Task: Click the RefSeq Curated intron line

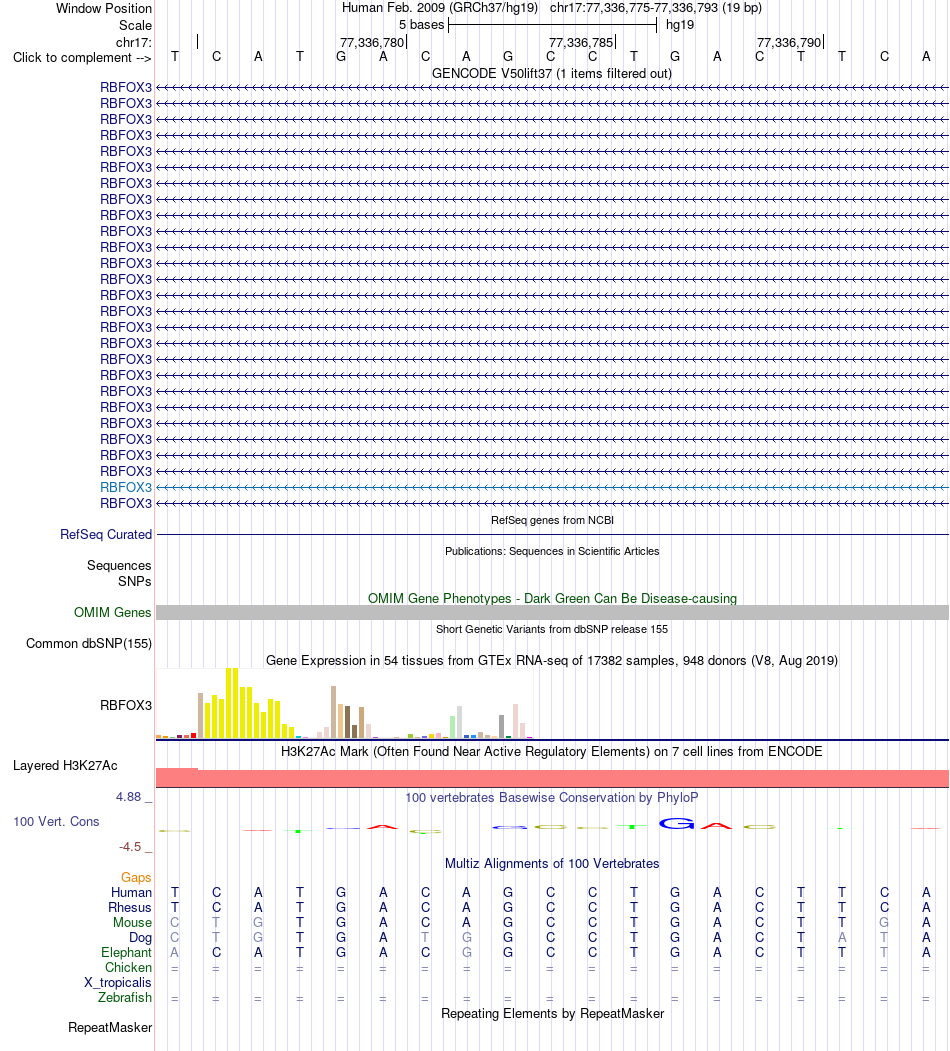Action: (x=552, y=535)
